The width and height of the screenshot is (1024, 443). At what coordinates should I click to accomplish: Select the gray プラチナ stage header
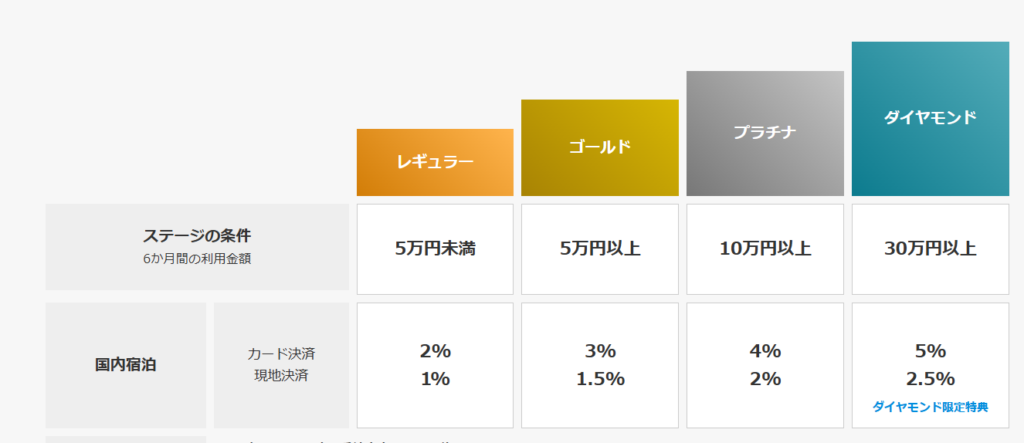coord(765,133)
